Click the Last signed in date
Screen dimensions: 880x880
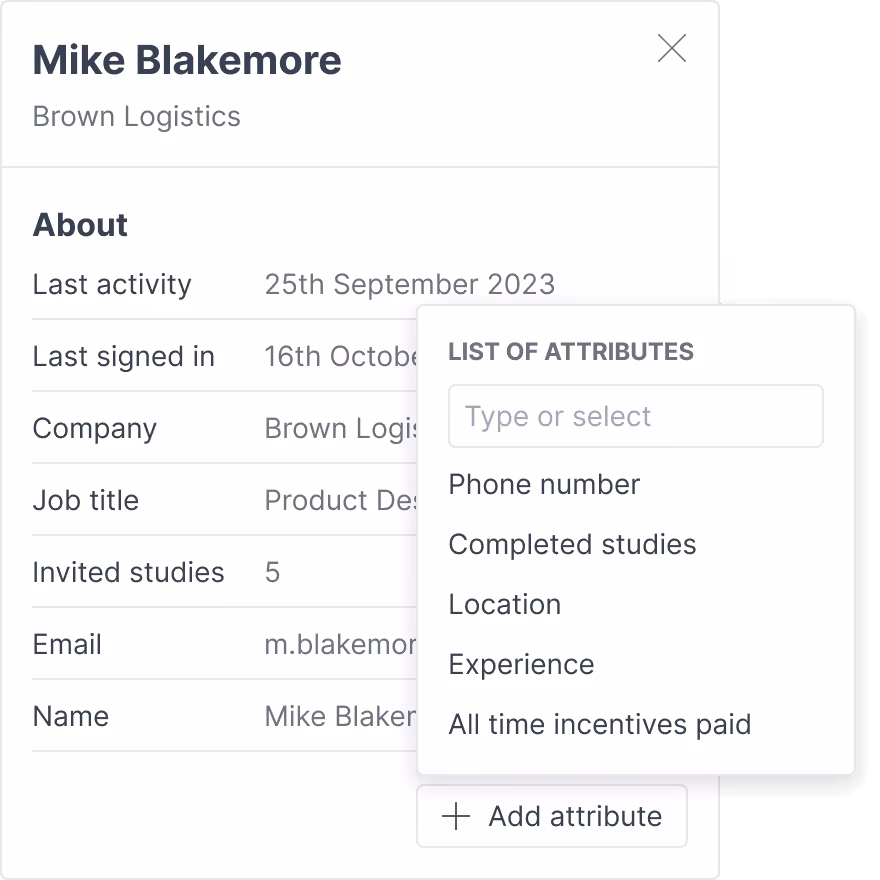[x=330, y=356]
